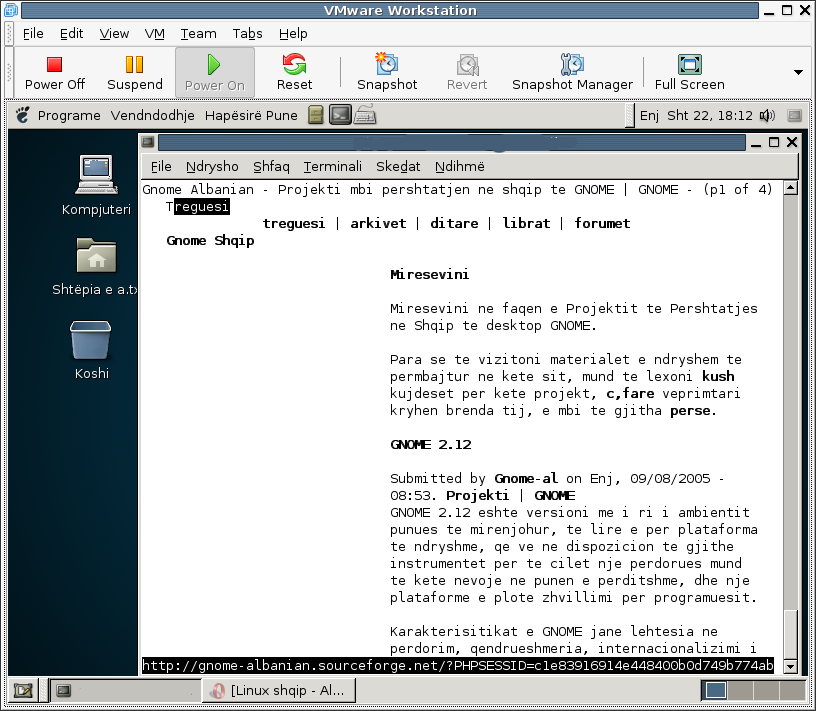The height and width of the screenshot is (711, 816).
Task: Select the Koshi trash icon
Action: pos(91,350)
